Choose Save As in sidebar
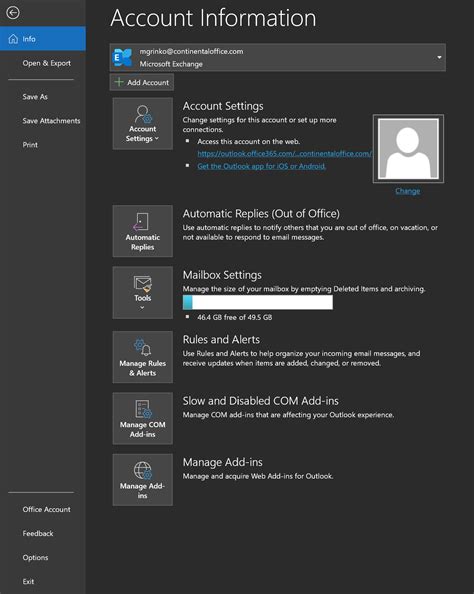This screenshot has height=594, width=474. pos(35,97)
